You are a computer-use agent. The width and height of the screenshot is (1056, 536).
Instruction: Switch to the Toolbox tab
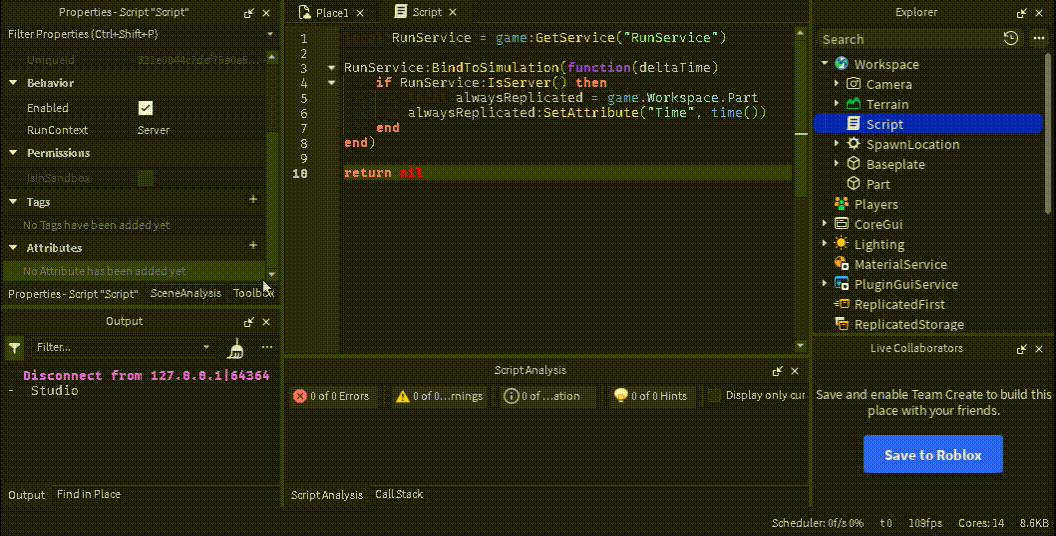coord(253,293)
